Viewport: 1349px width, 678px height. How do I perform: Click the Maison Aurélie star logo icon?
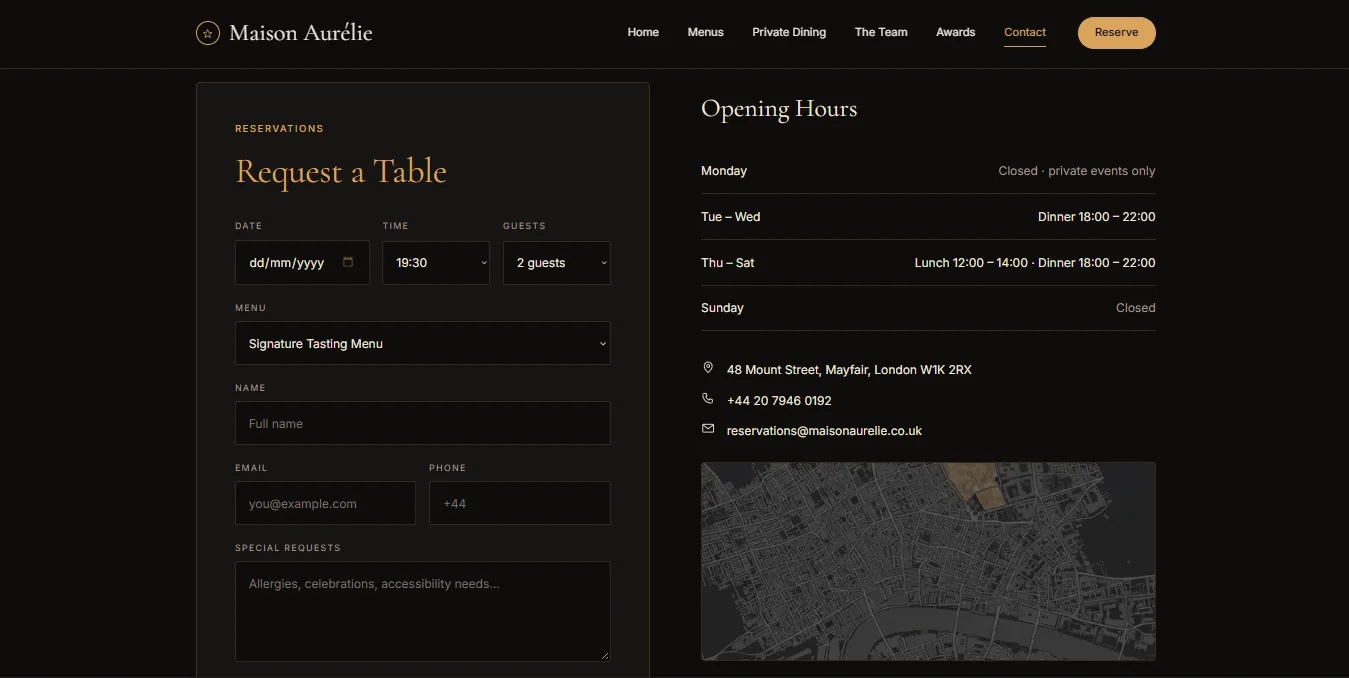click(x=208, y=33)
